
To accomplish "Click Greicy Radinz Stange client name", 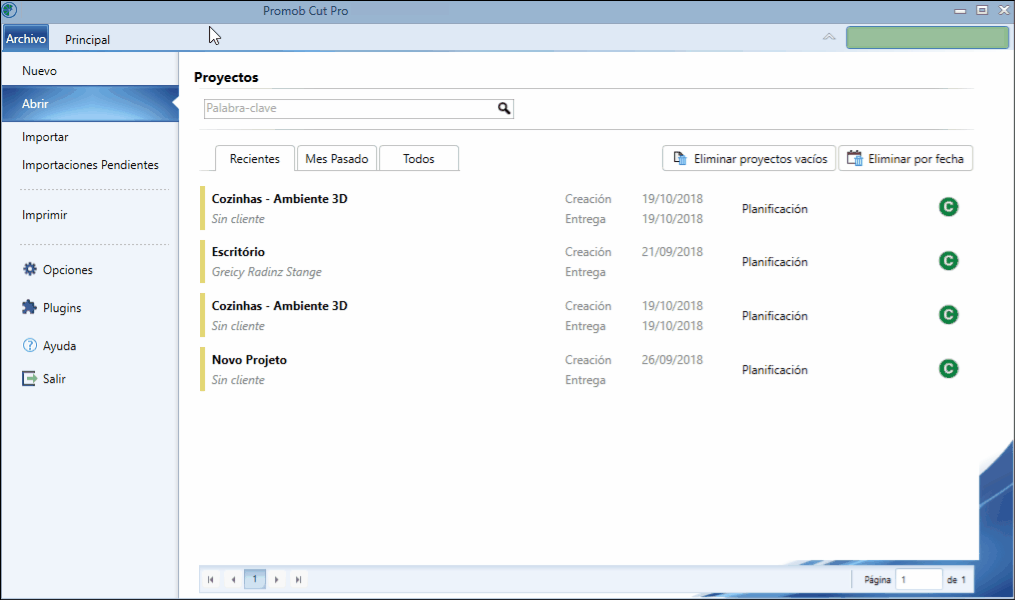I will tap(267, 272).
